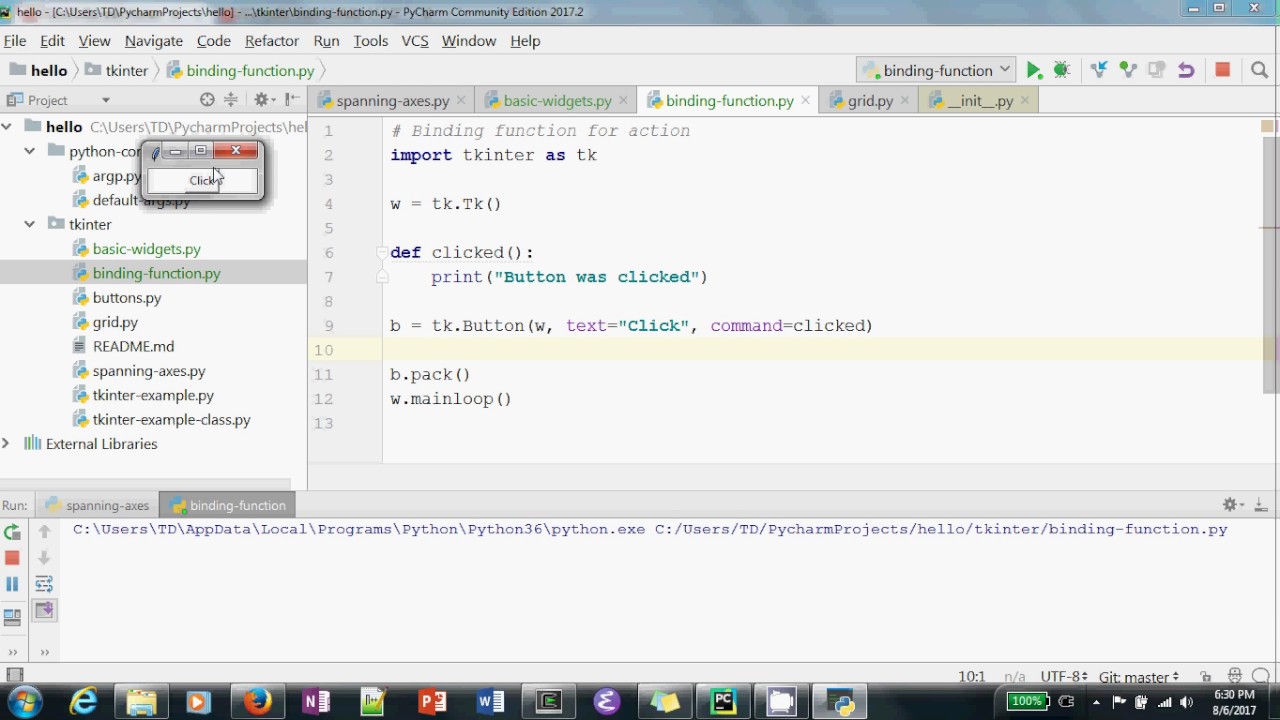This screenshot has height=720, width=1280.
Task: Open the Windows Start menu
Action: coord(24,702)
